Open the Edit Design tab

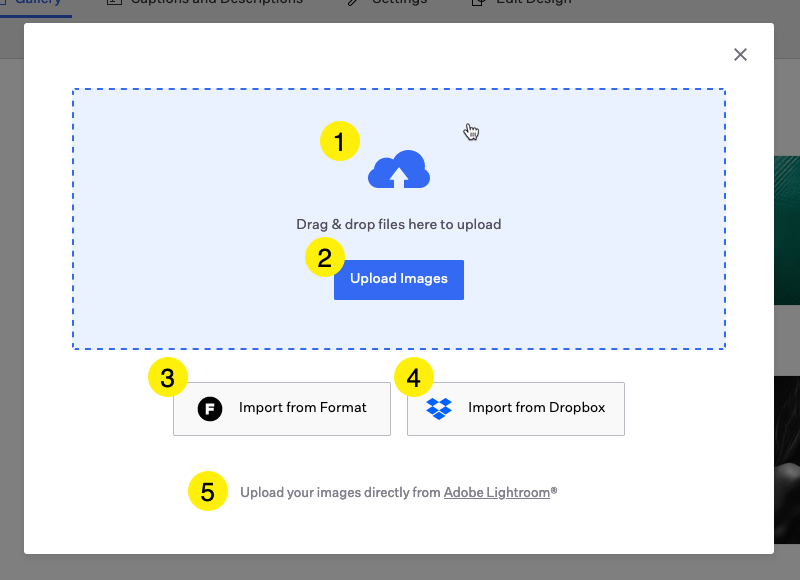point(520,3)
